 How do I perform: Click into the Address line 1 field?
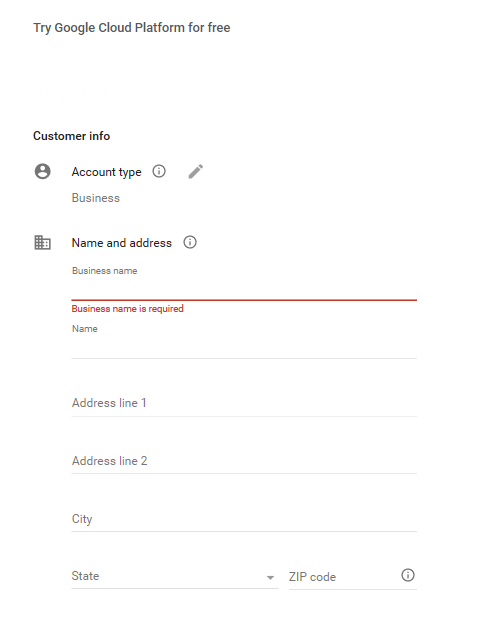tap(244, 403)
